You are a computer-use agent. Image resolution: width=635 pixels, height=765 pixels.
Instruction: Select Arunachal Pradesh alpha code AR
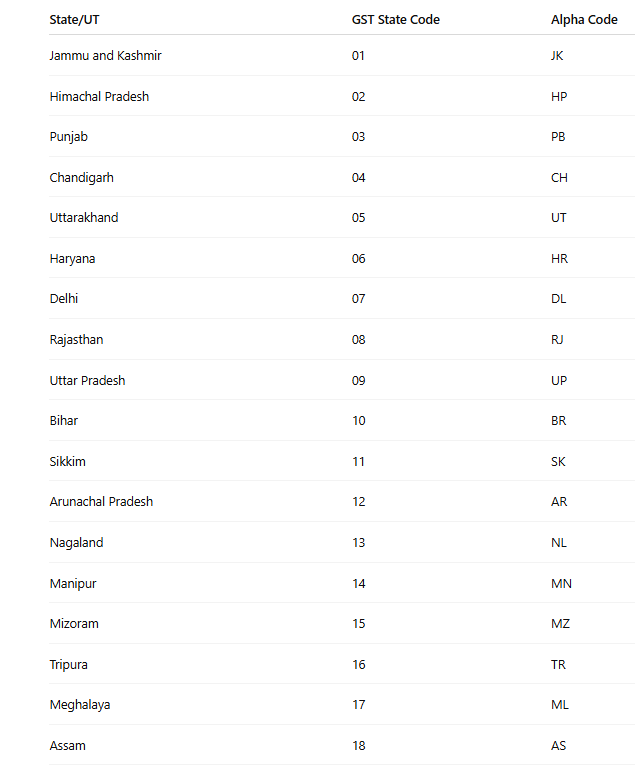559,502
